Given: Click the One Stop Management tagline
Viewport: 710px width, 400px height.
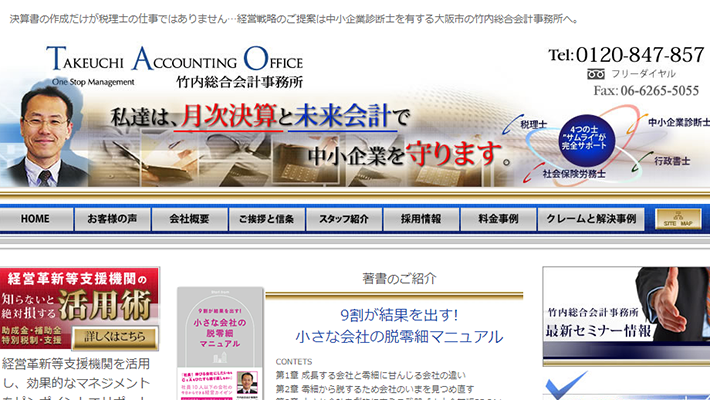Looking at the screenshot, I should coord(93,82).
